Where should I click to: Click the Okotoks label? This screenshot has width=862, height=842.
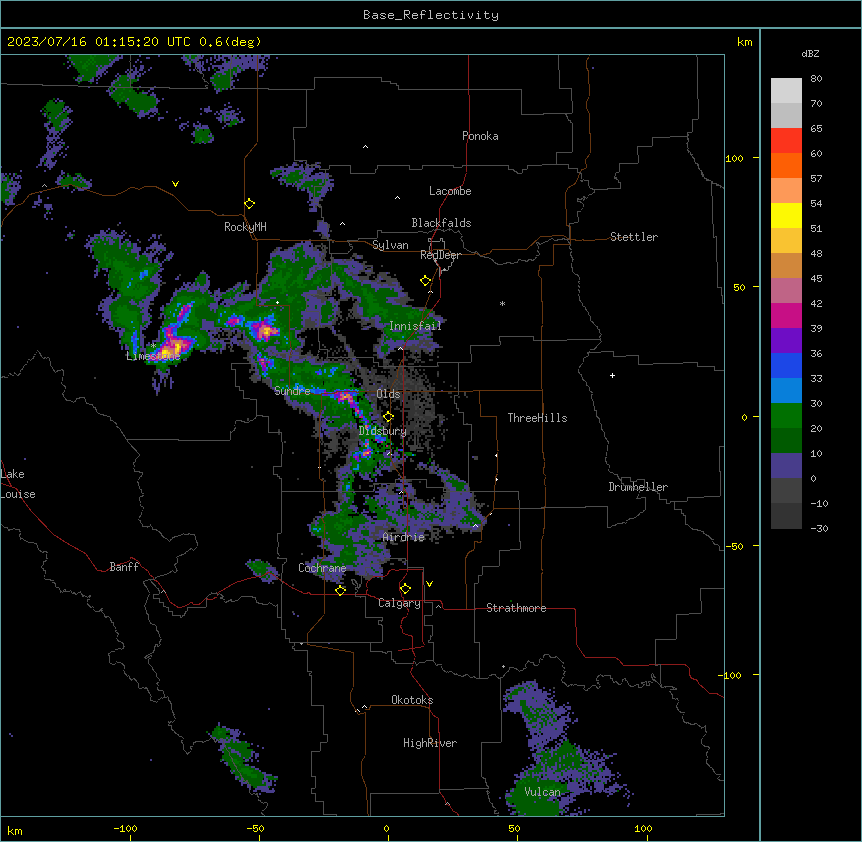click(x=412, y=700)
